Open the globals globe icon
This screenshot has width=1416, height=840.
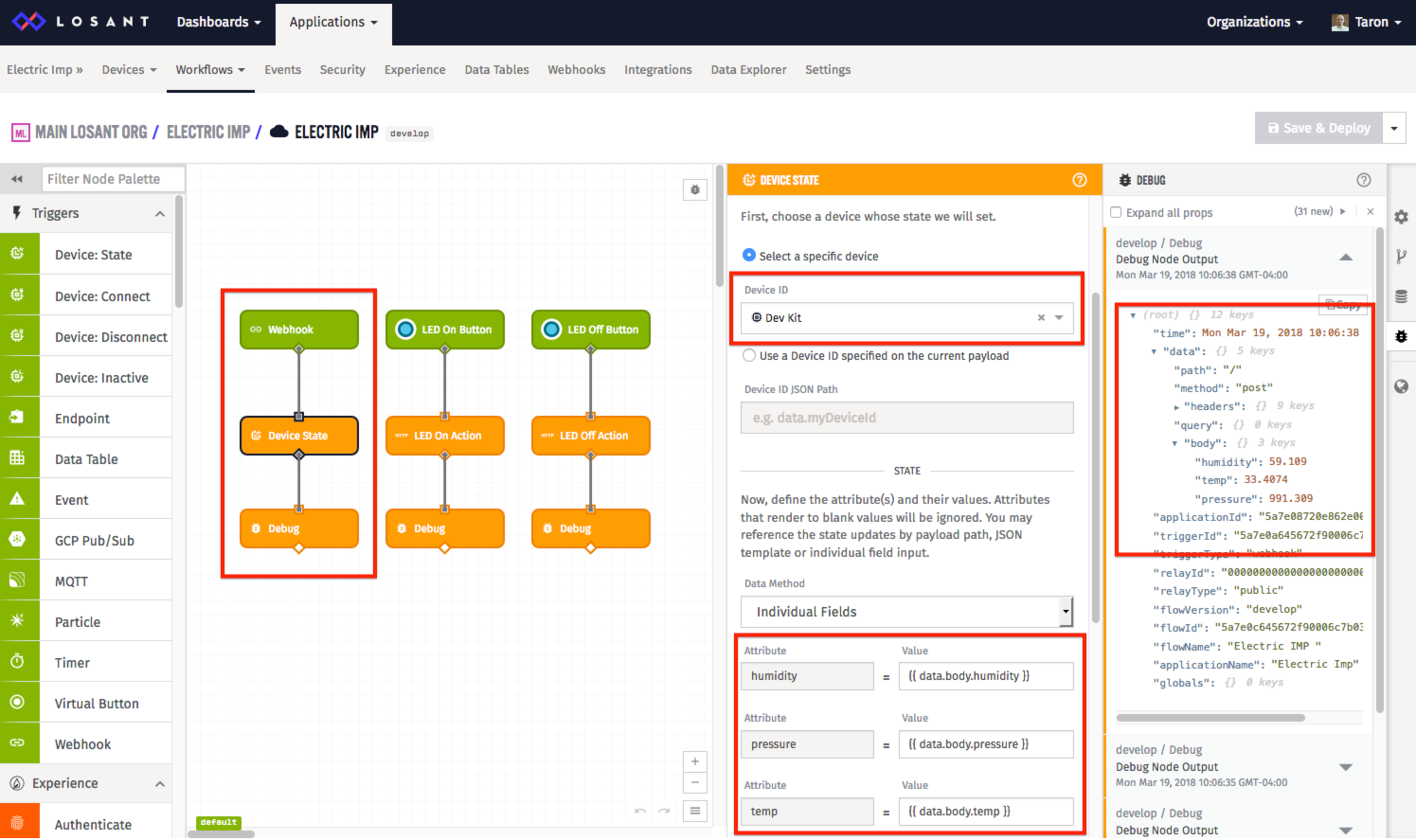1402,386
